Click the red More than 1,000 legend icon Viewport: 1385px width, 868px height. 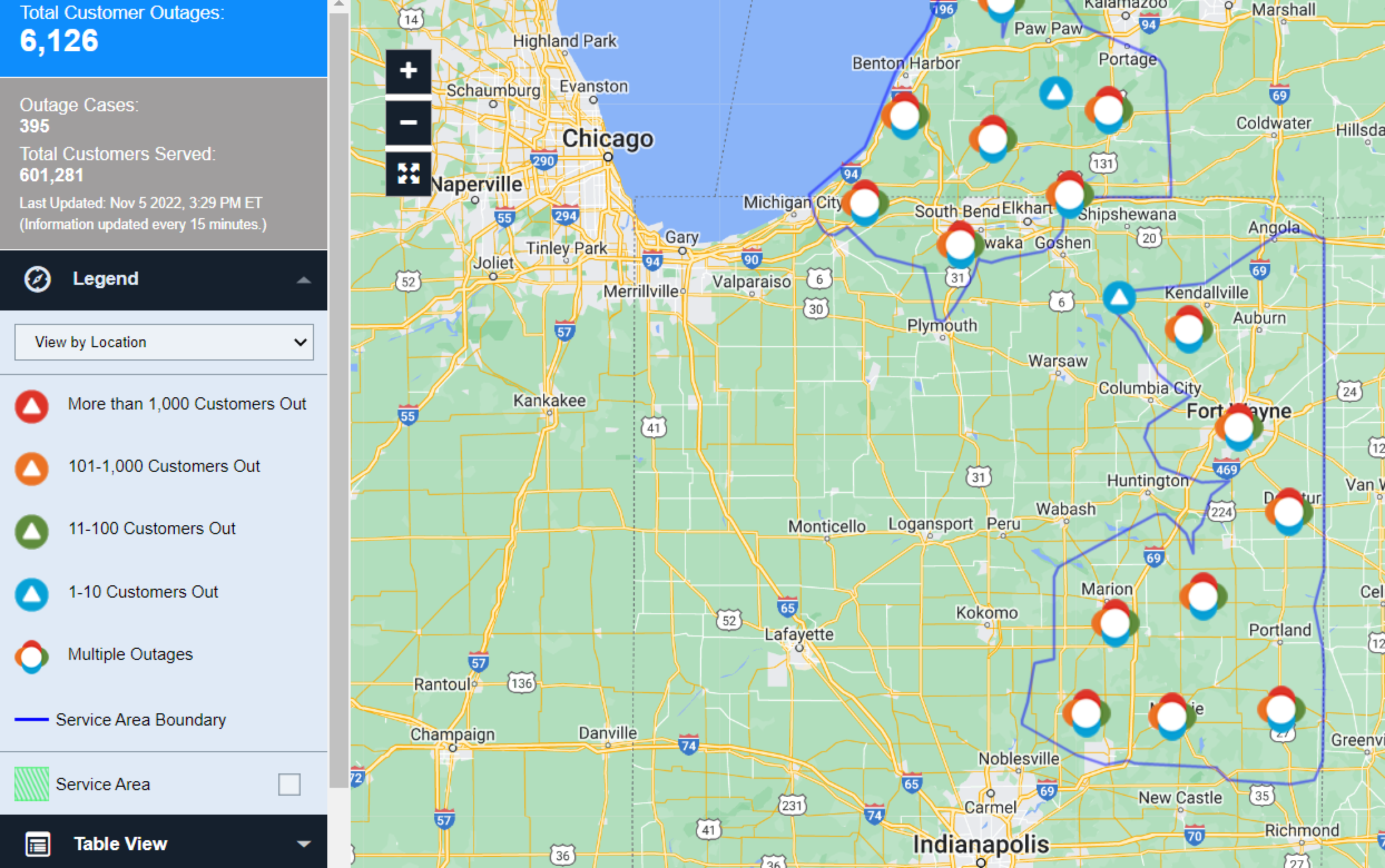pyautogui.click(x=32, y=406)
